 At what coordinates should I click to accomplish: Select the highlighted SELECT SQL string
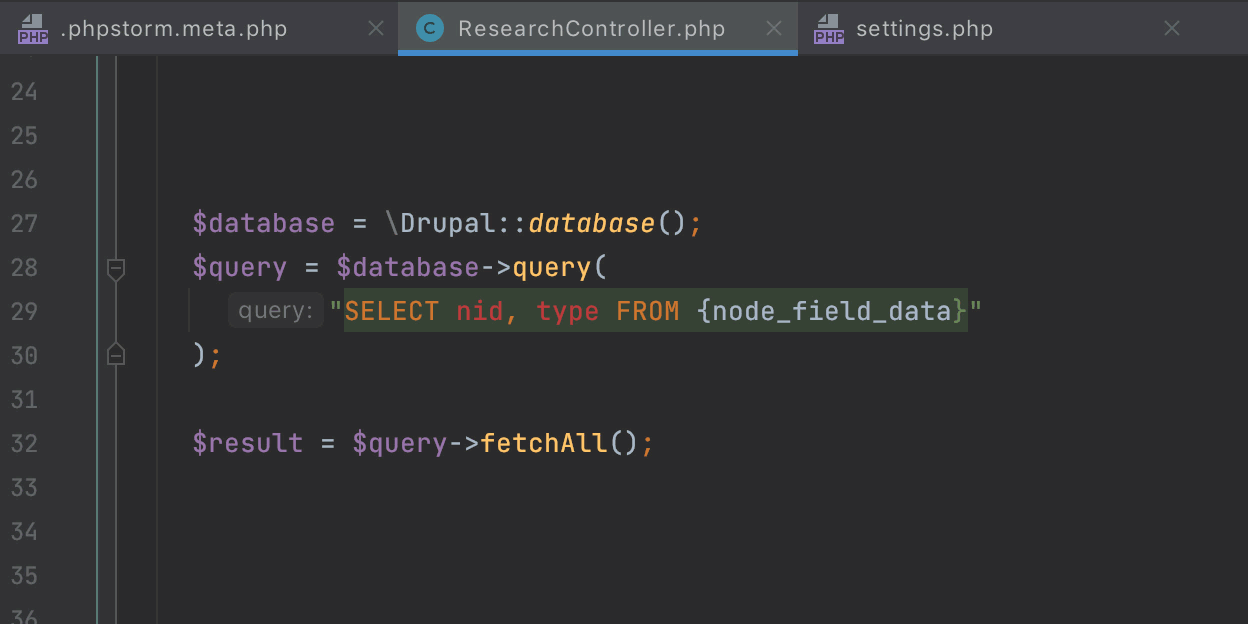click(x=655, y=310)
